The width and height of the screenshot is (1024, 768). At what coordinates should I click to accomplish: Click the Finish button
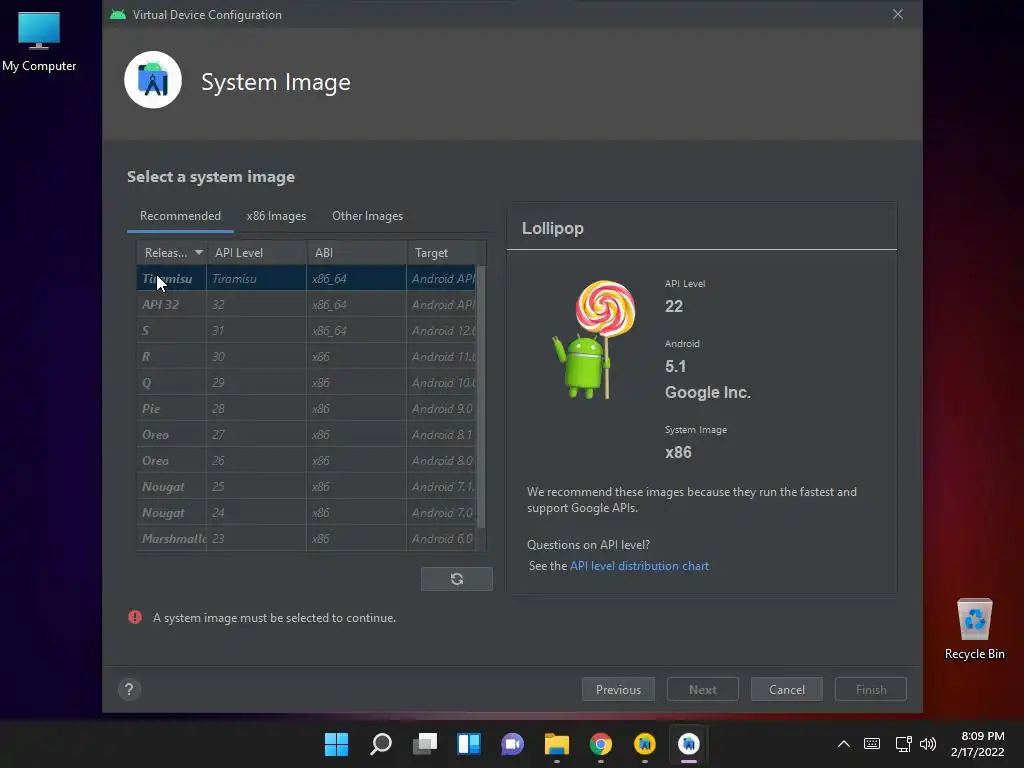[x=871, y=689]
